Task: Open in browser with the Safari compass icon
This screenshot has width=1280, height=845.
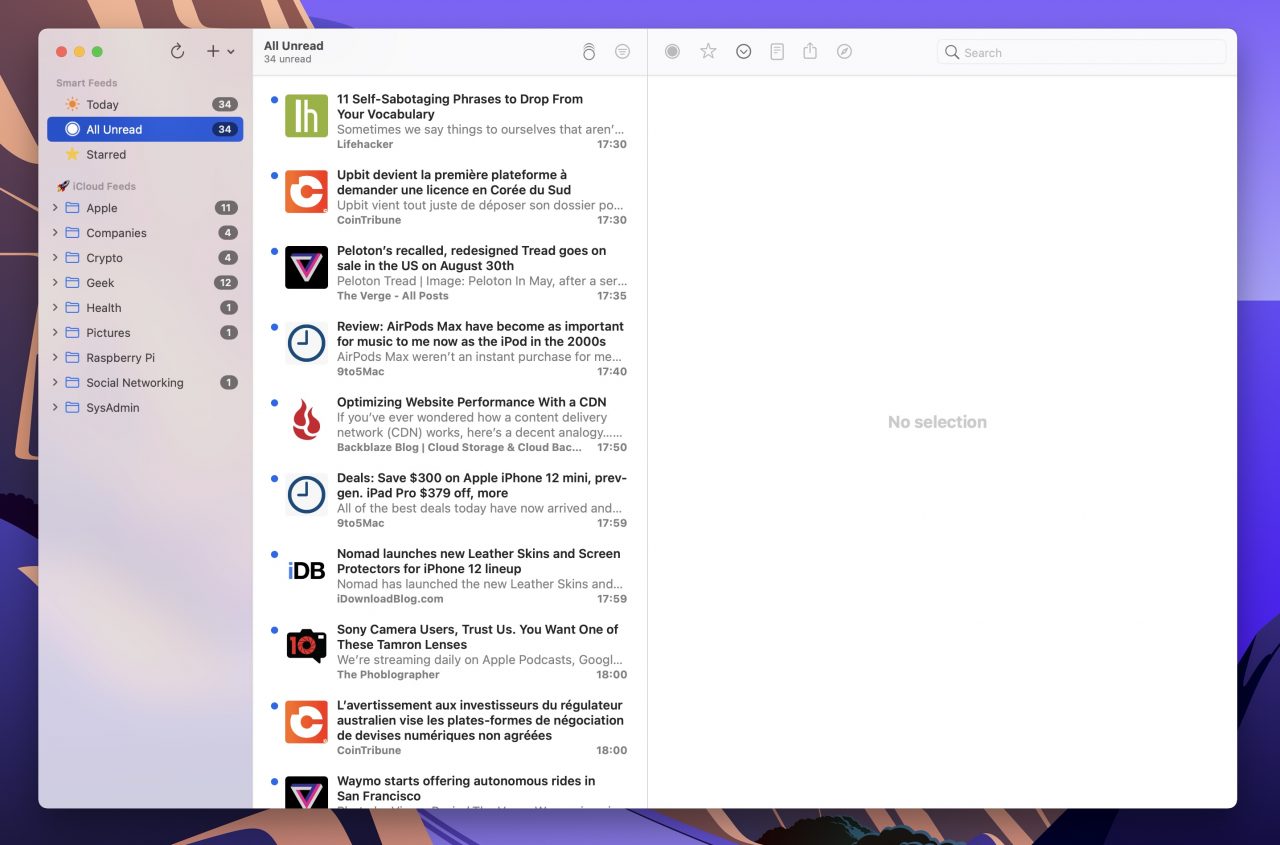Action: (844, 51)
